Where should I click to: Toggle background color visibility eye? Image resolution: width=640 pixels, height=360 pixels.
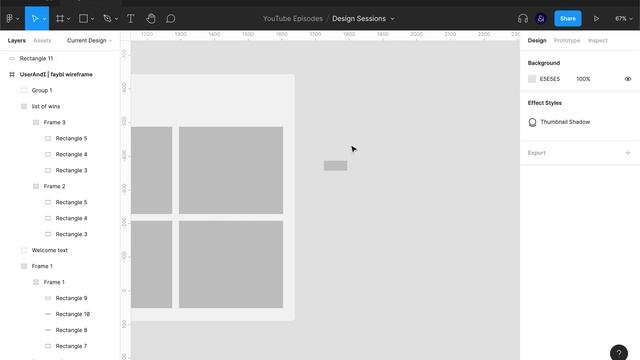coord(628,79)
